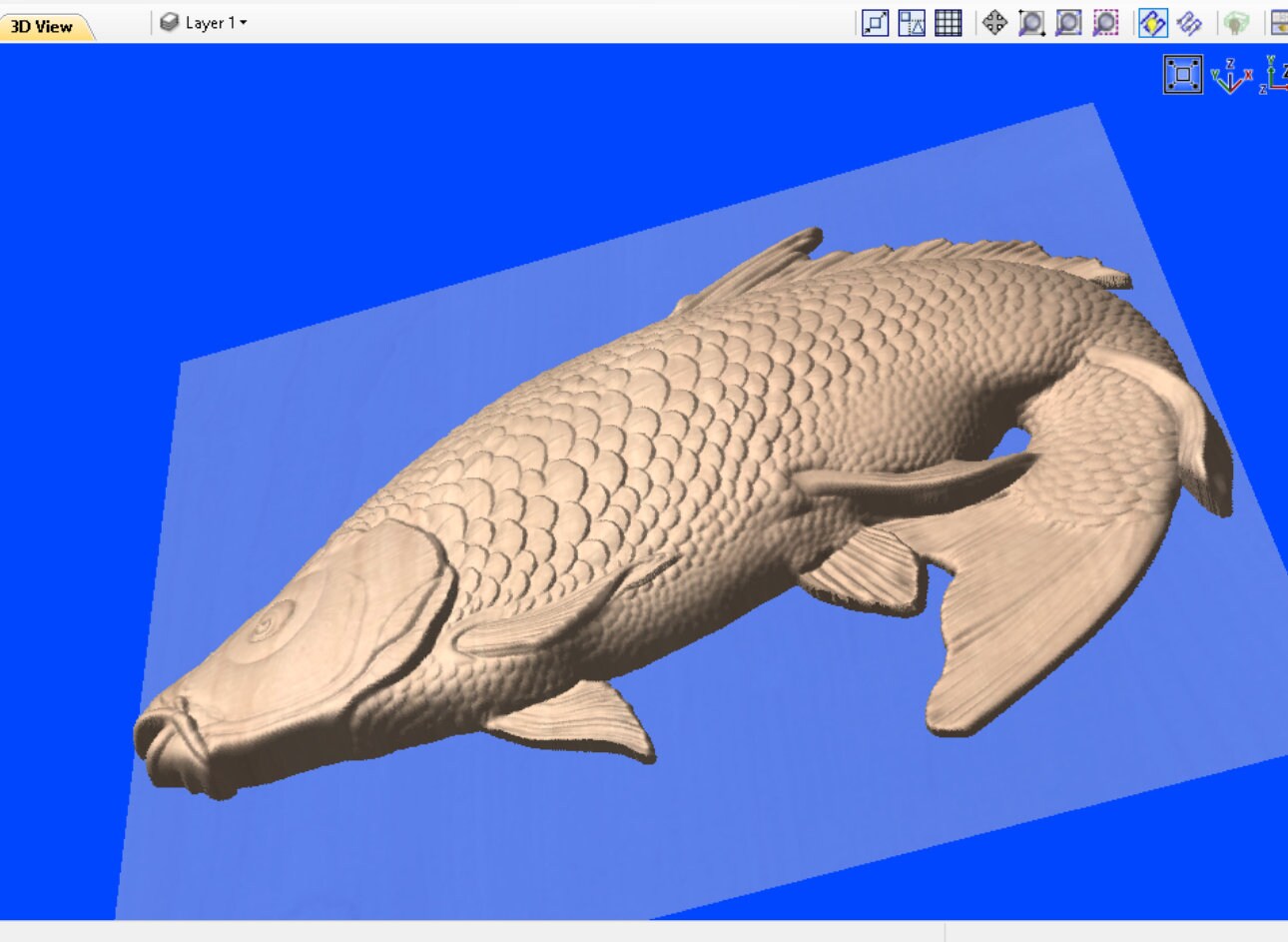
Task: Toggle solid toolpath display mode
Action: (1188, 23)
